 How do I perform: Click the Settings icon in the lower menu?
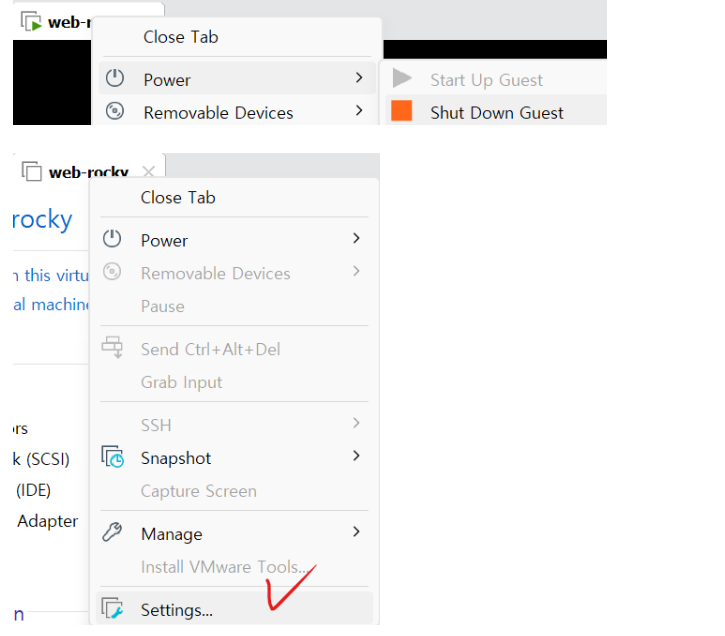112,608
